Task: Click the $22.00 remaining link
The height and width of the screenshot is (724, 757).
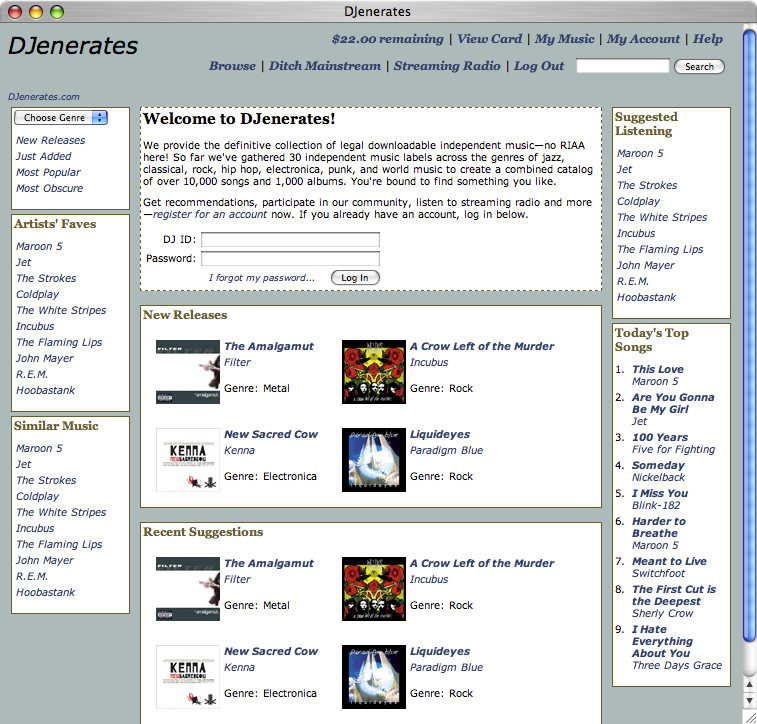Action: point(388,39)
